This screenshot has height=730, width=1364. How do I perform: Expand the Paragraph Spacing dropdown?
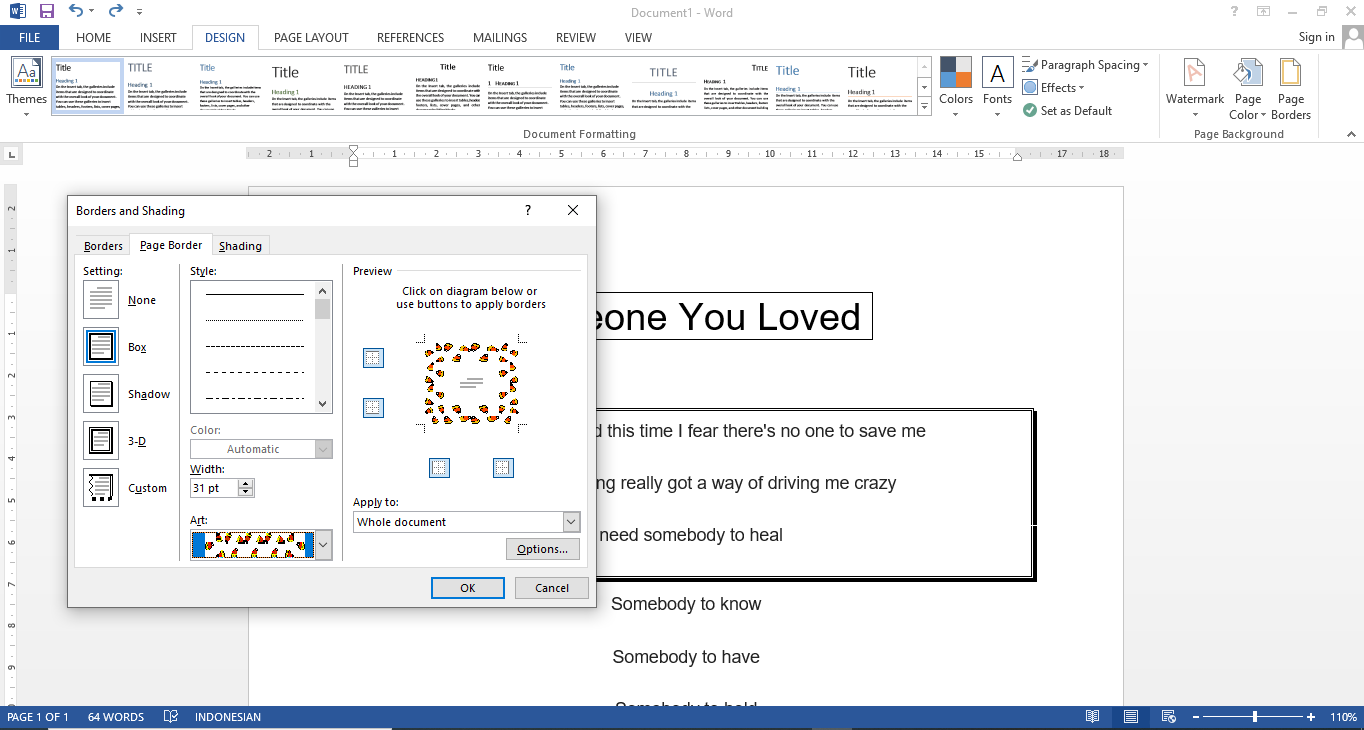[x=1143, y=64]
